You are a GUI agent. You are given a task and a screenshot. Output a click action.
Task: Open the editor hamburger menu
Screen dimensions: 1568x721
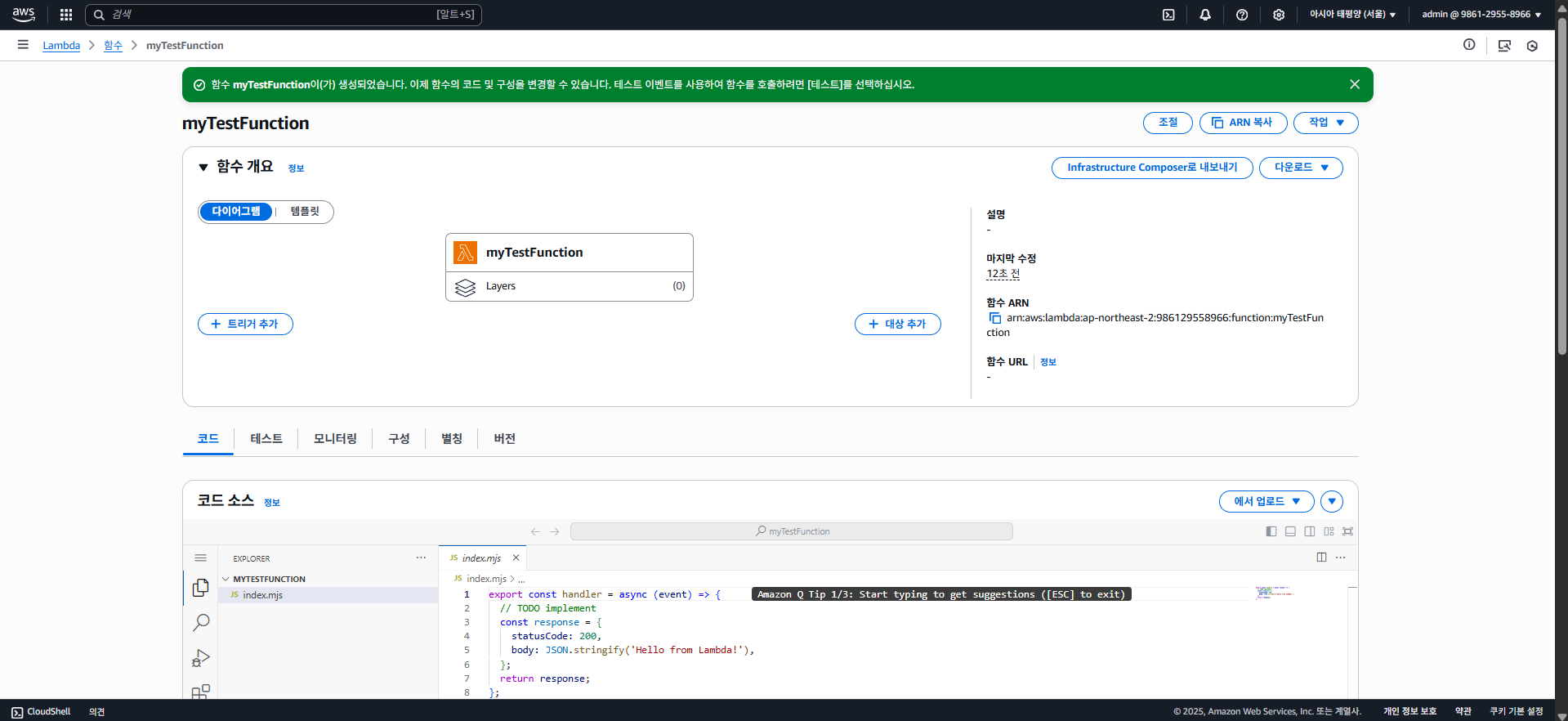point(201,558)
